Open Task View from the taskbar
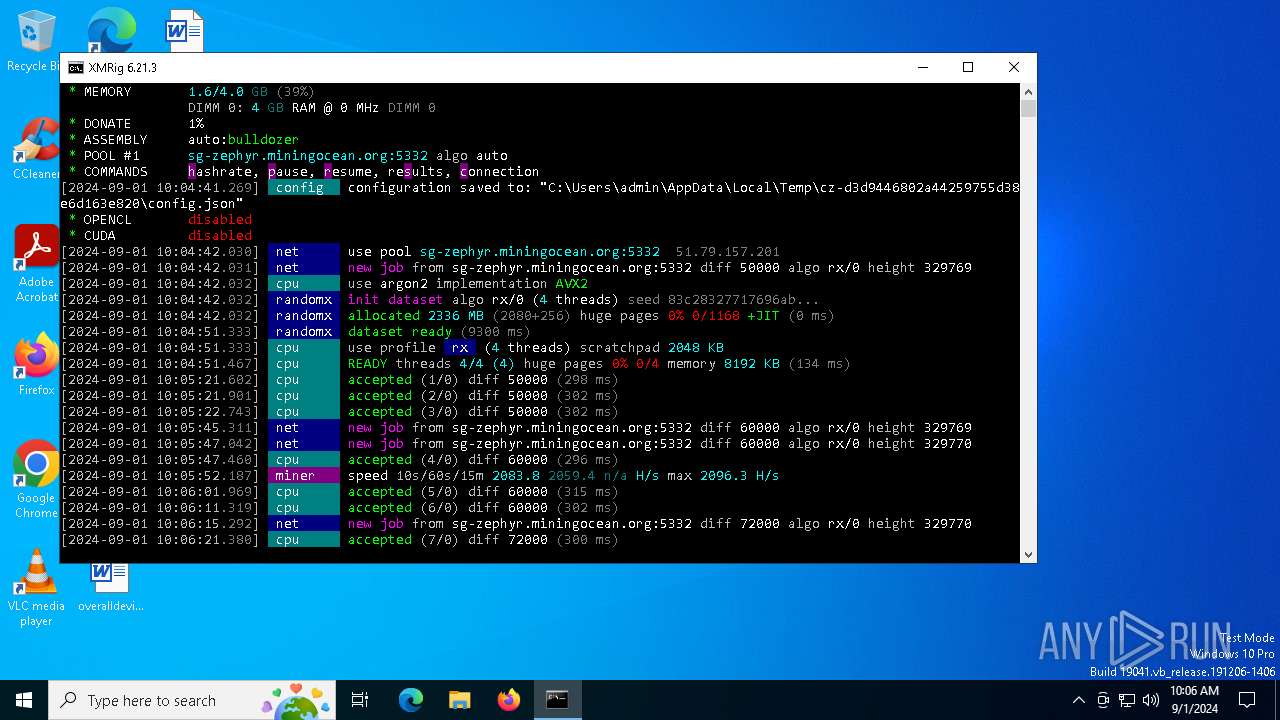1280x720 pixels. (360, 700)
